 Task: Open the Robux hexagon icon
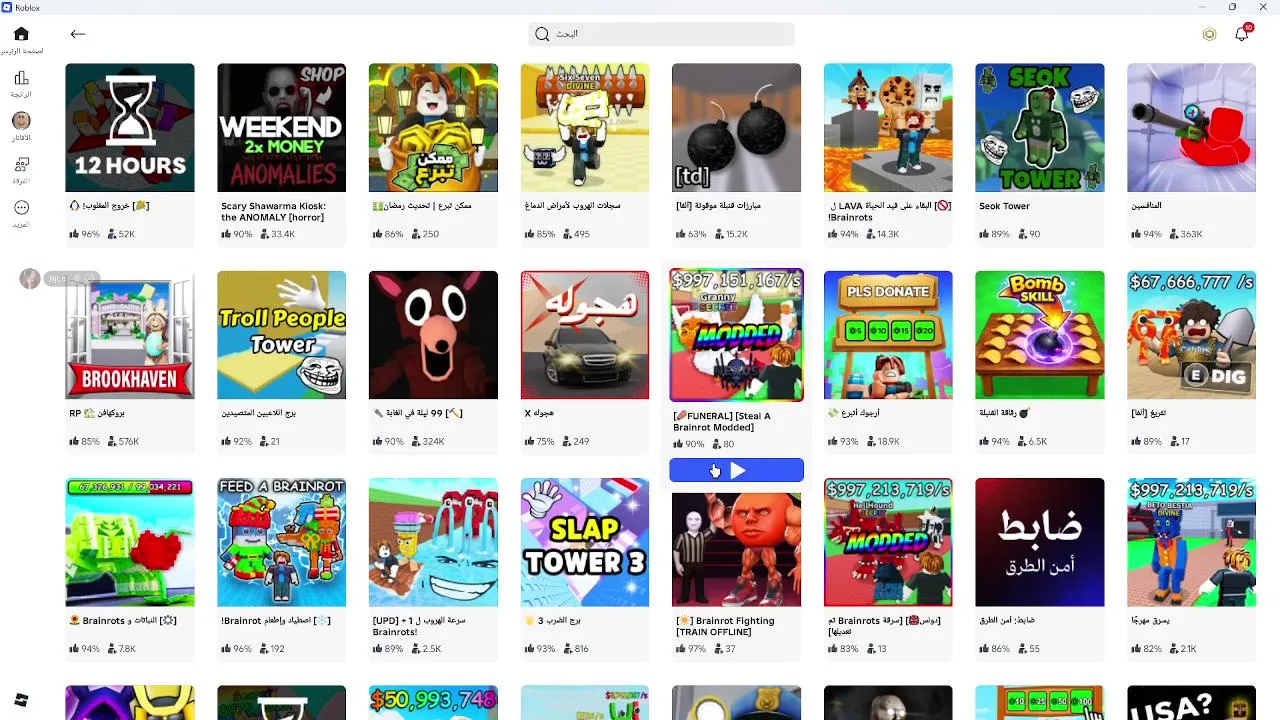(1209, 34)
